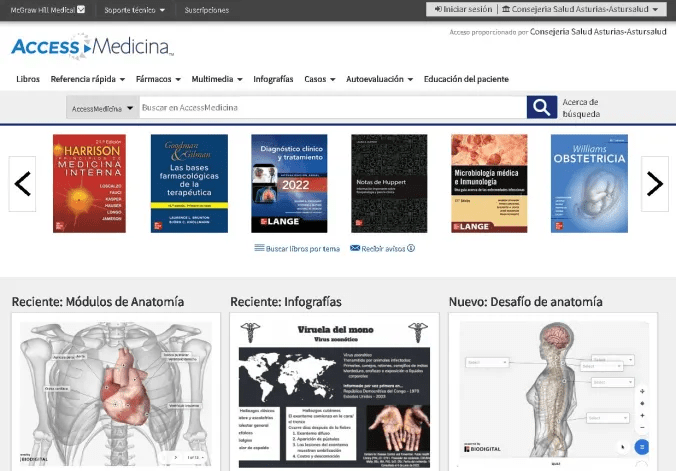
Task: Open the Viruela del mono infographic
Action: pos(334,392)
